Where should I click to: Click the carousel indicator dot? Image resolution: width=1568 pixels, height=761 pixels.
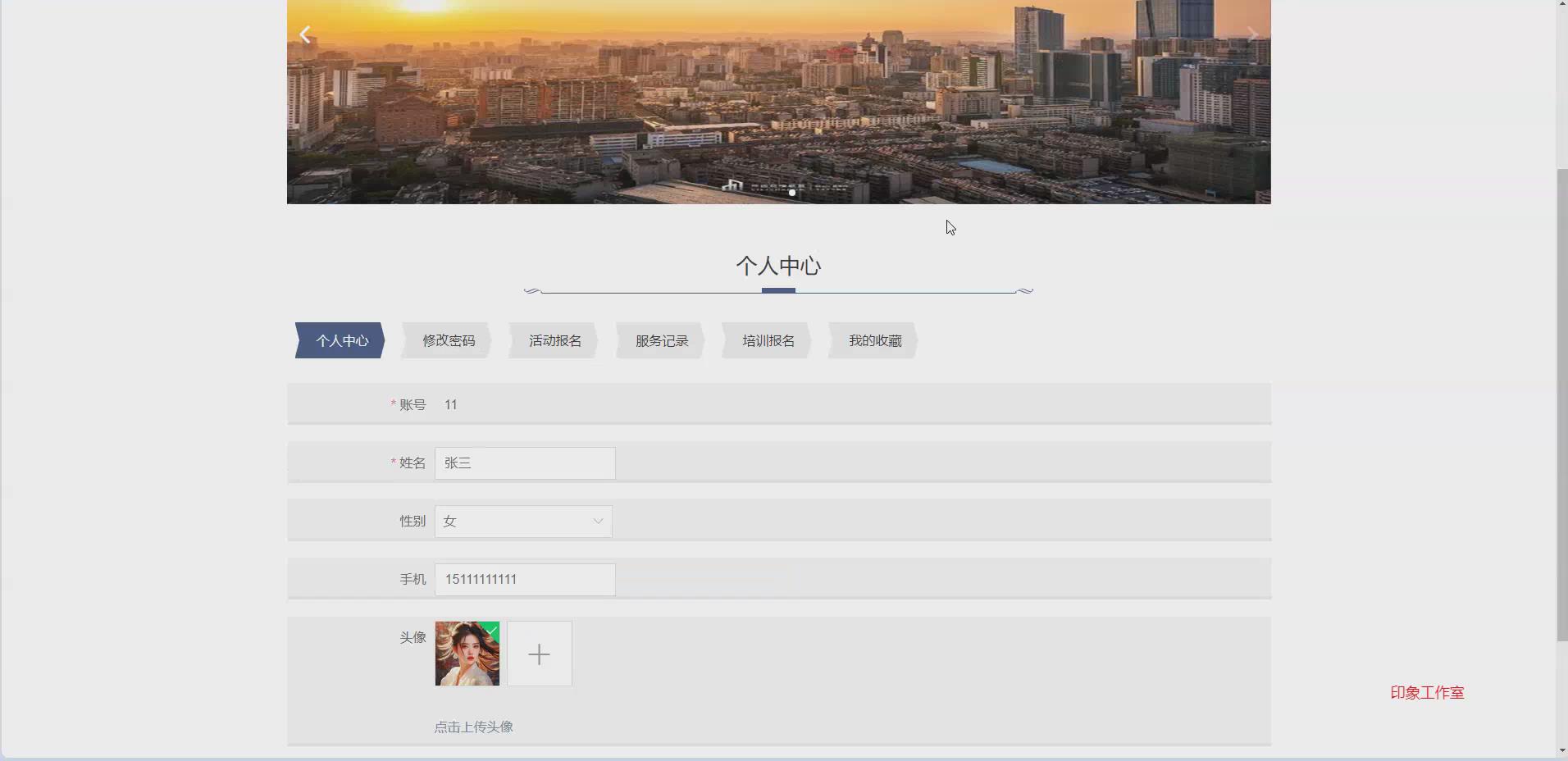coord(791,194)
